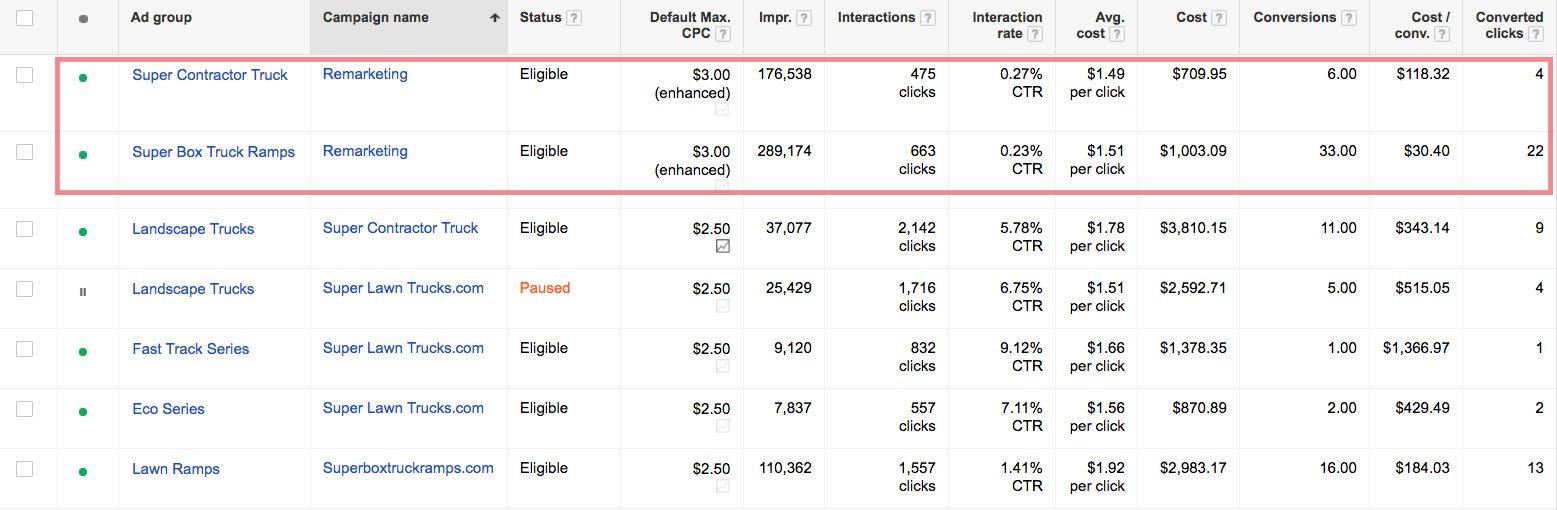Sort by the Campaign name column header
The image size is (1557, 510).
tap(376, 17)
